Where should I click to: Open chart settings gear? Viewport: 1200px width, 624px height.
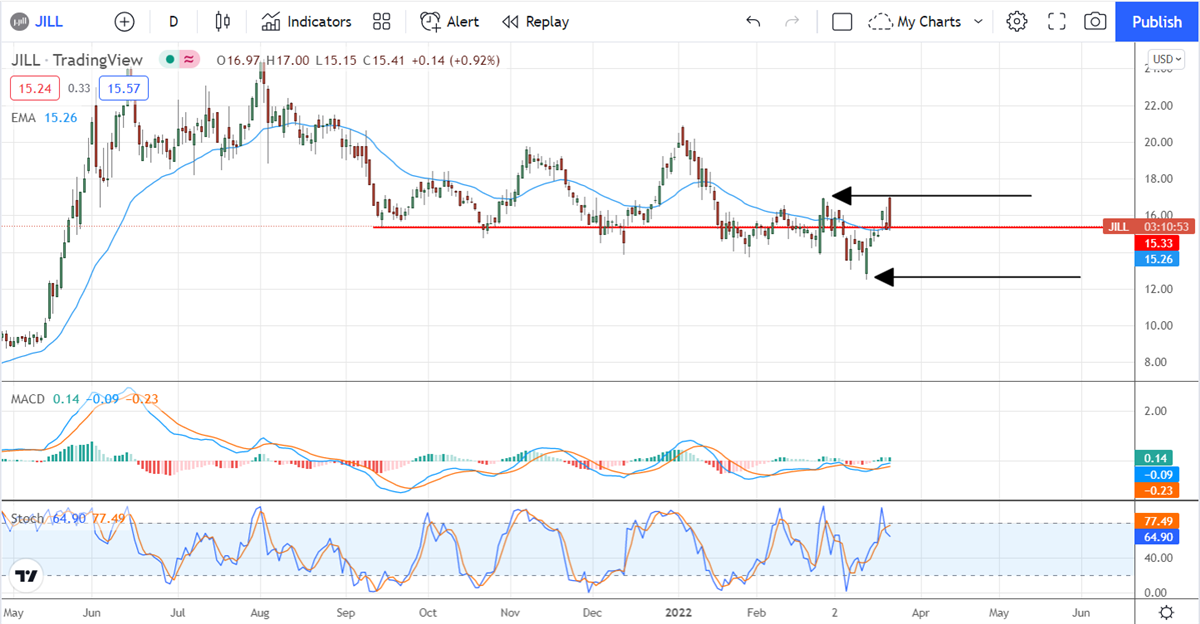(1017, 21)
